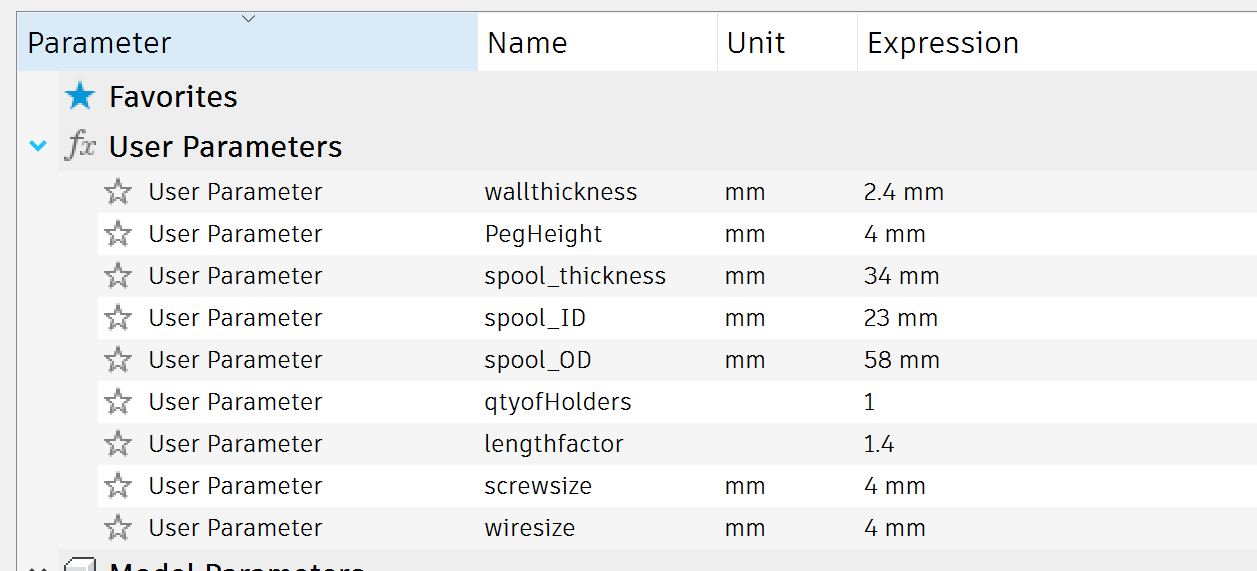Select the Favorites group row
Viewport: 1257px width, 571px height.
(657, 96)
